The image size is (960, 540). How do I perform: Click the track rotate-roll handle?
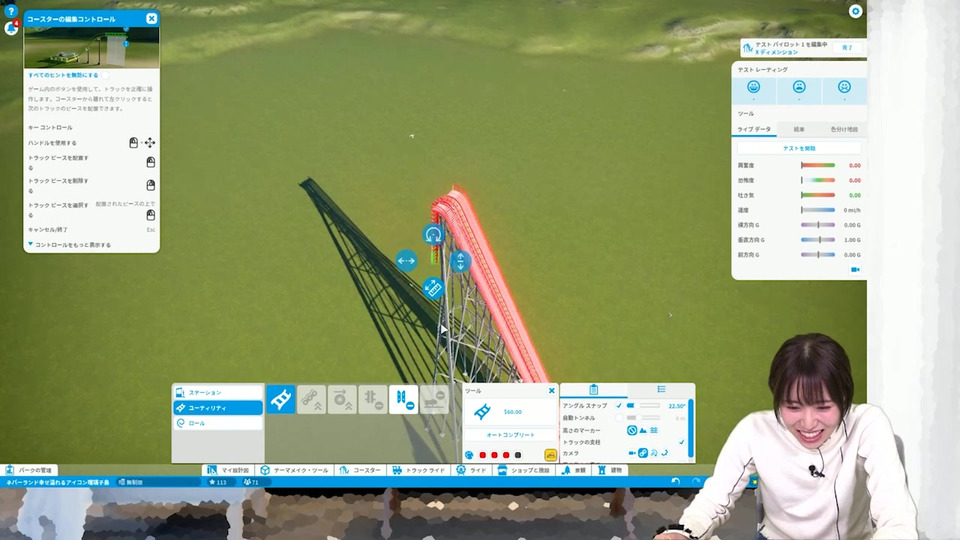[x=433, y=234]
